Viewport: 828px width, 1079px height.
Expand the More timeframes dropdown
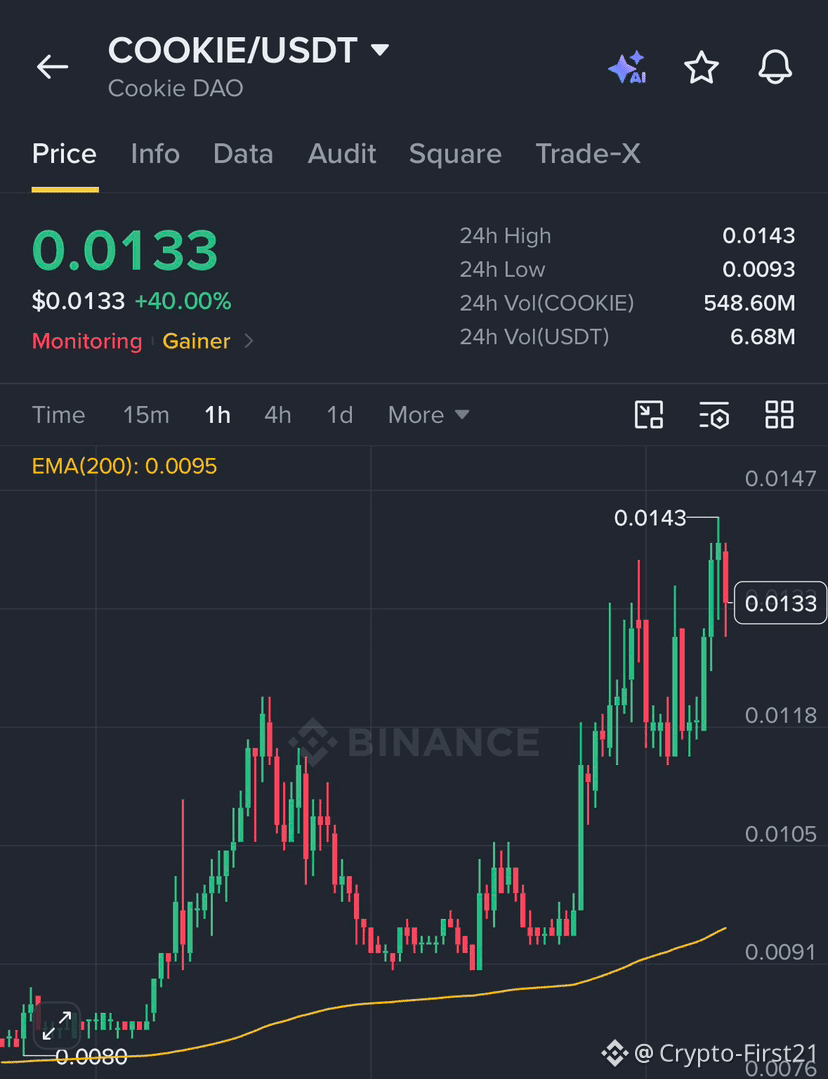click(428, 415)
